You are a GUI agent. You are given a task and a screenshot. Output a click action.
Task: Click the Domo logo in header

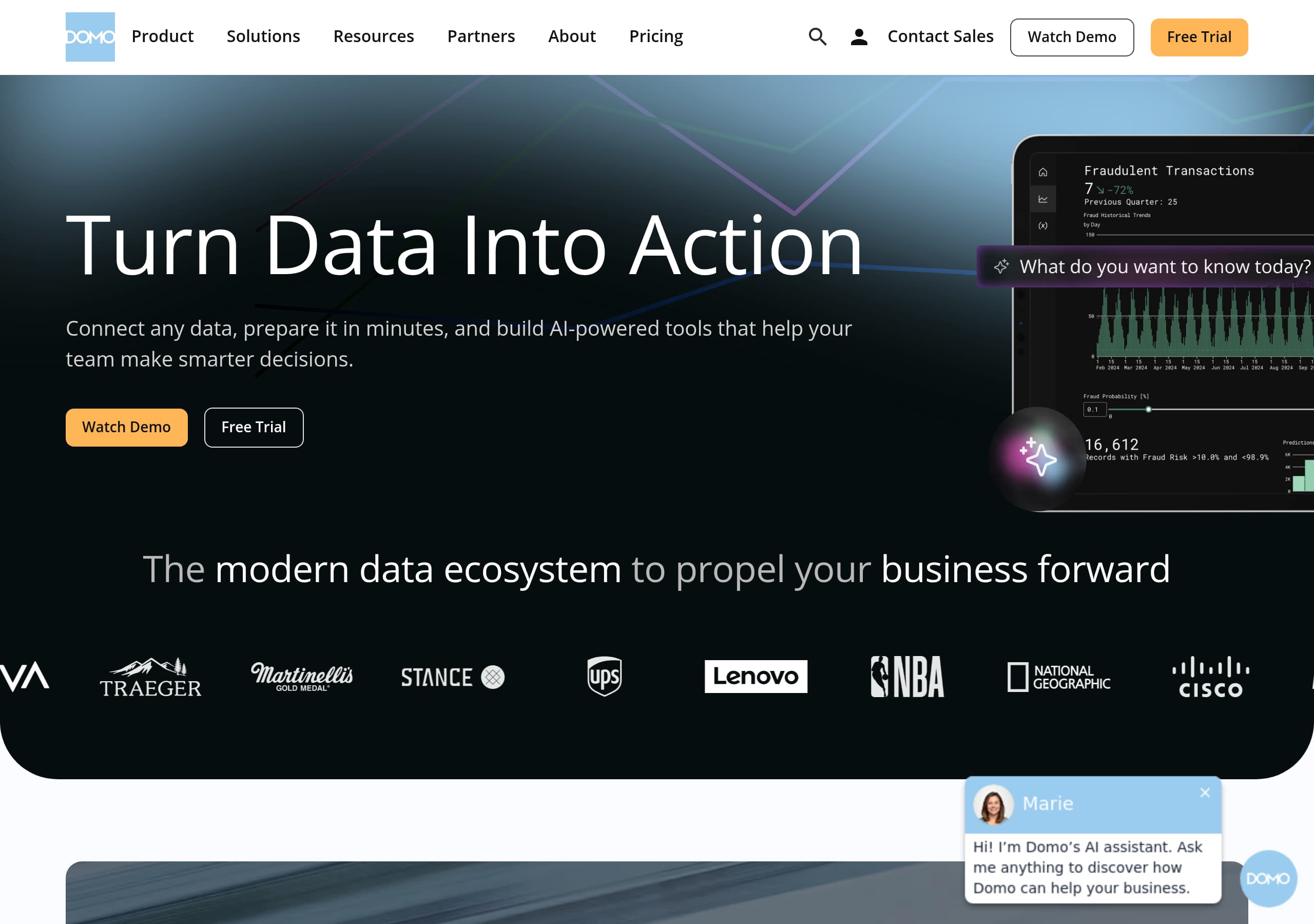(90, 36)
